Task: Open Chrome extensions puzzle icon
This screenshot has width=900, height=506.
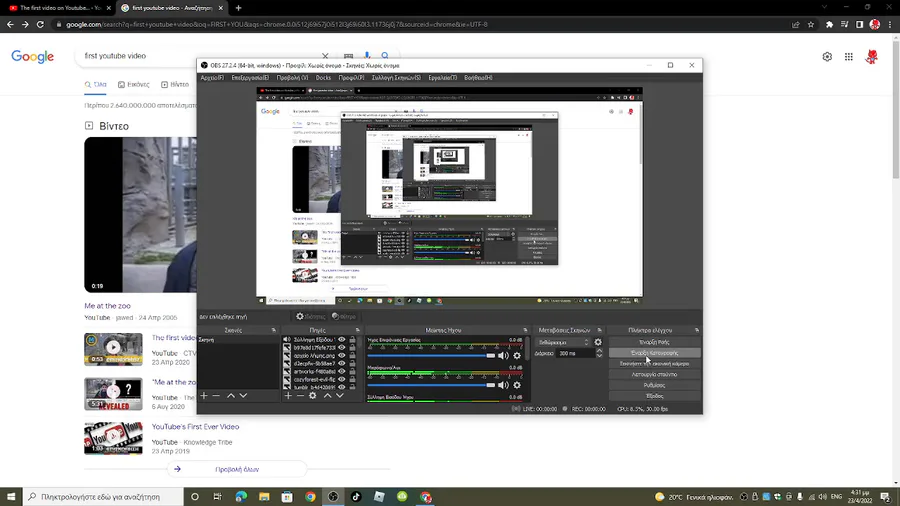Action: (829, 25)
